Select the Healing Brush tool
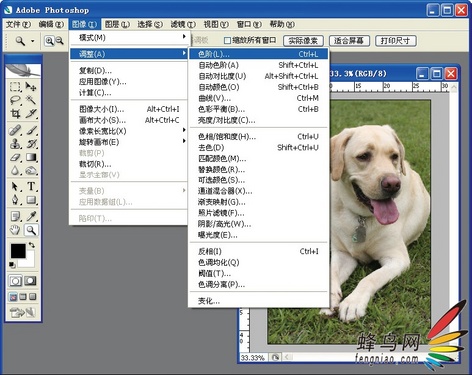 pos(15,130)
